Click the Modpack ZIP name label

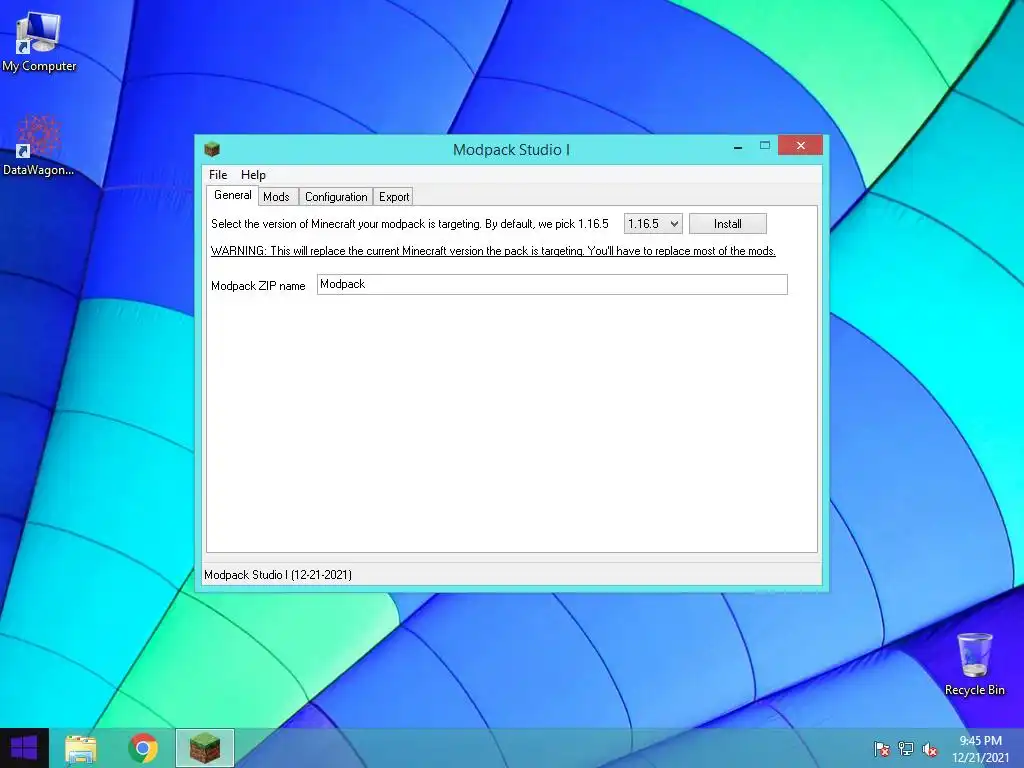point(258,286)
